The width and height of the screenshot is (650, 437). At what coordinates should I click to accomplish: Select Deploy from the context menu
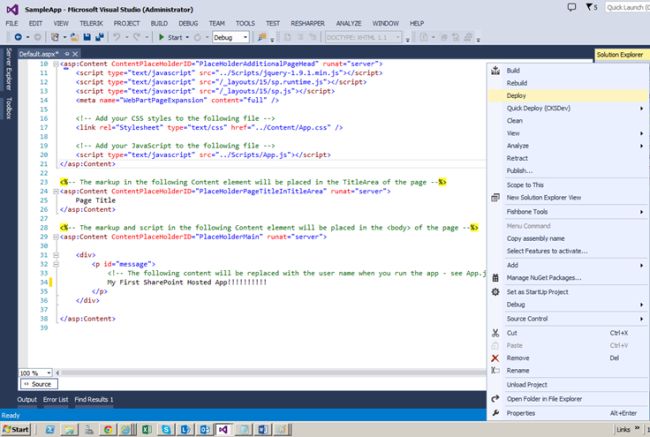pos(518,95)
